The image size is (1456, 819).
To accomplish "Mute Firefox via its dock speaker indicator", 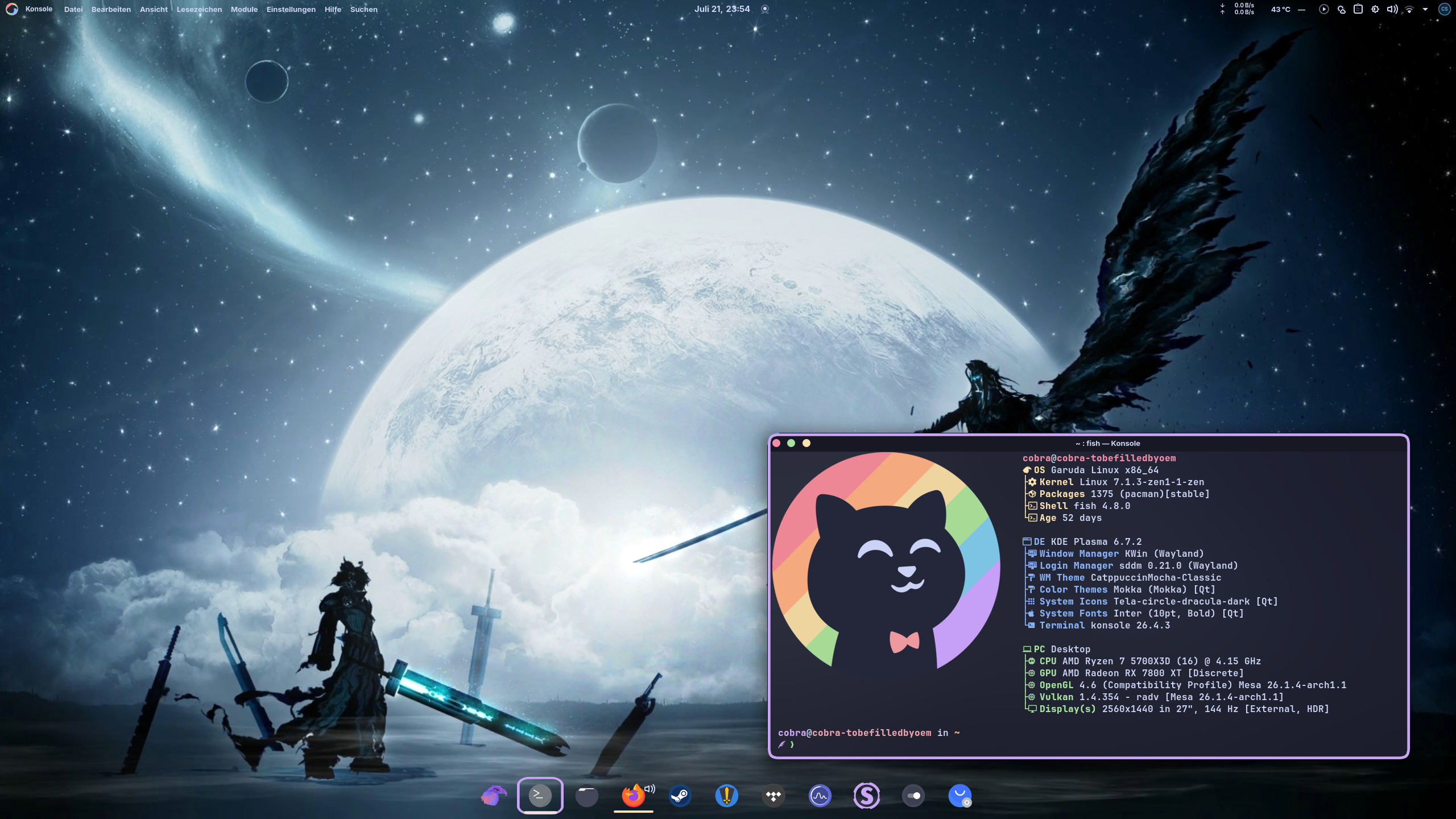I will pos(650,789).
